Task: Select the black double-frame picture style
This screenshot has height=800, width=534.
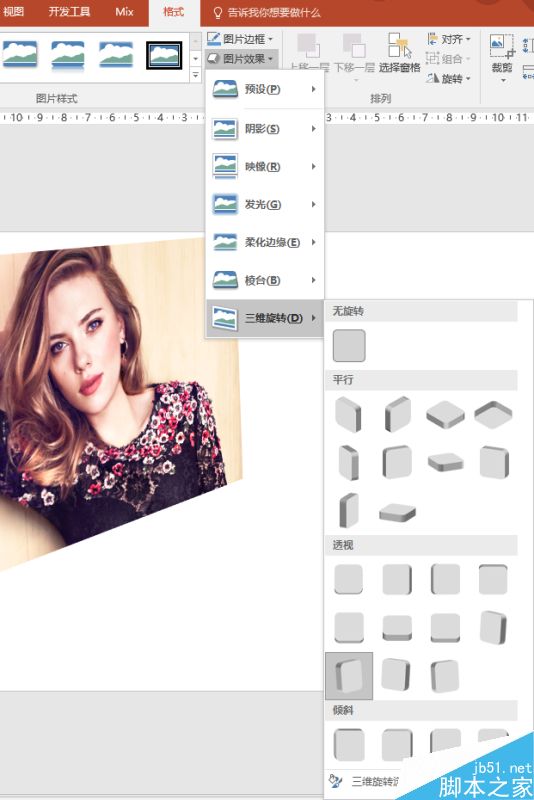Action: pos(164,55)
